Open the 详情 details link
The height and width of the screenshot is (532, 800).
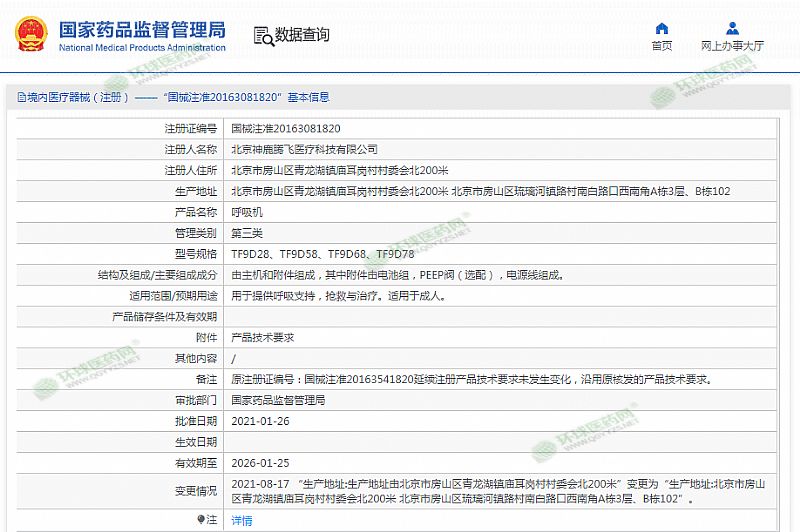[x=242, y=520]
